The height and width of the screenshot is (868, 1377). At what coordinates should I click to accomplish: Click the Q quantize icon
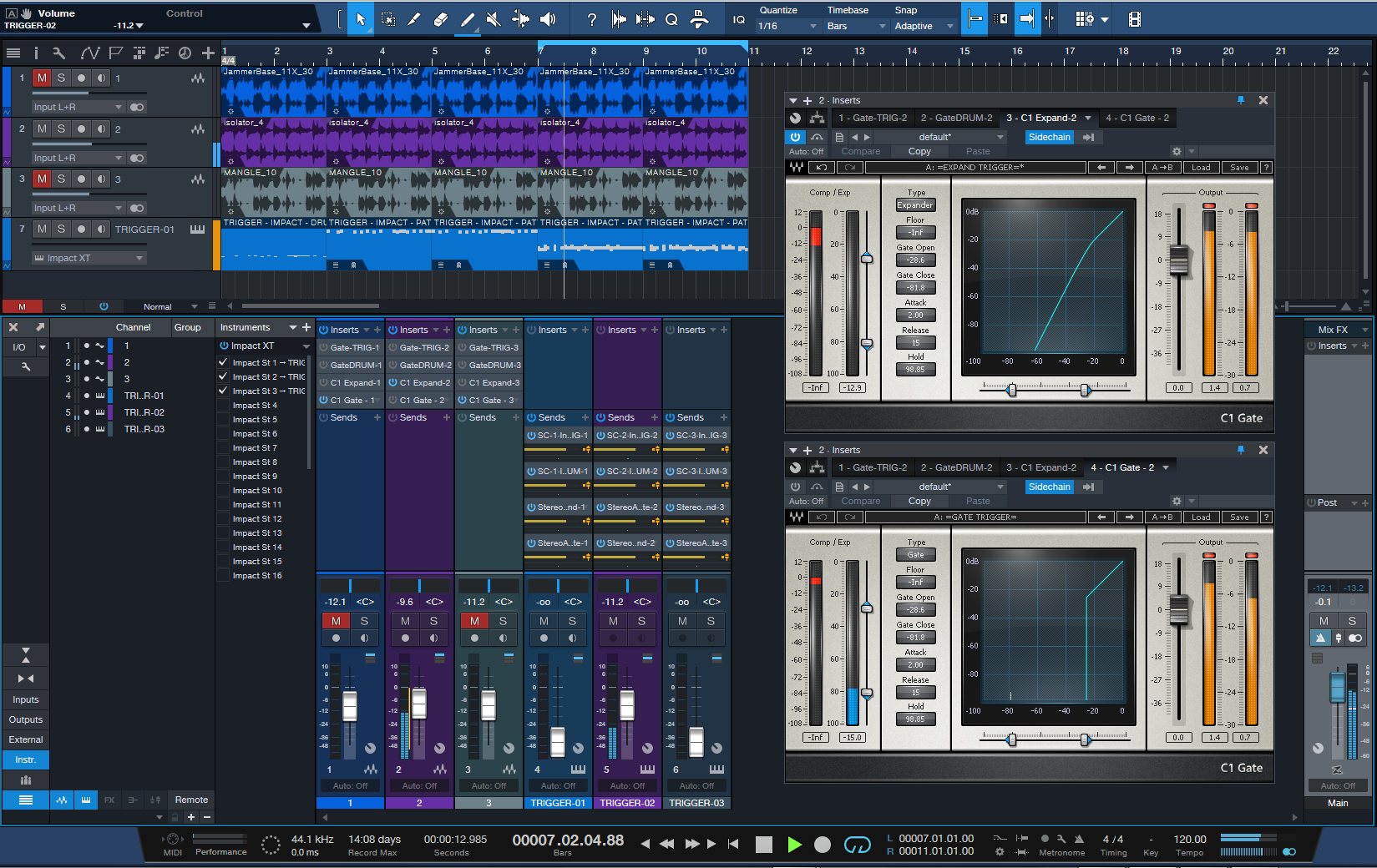(671, 19)
